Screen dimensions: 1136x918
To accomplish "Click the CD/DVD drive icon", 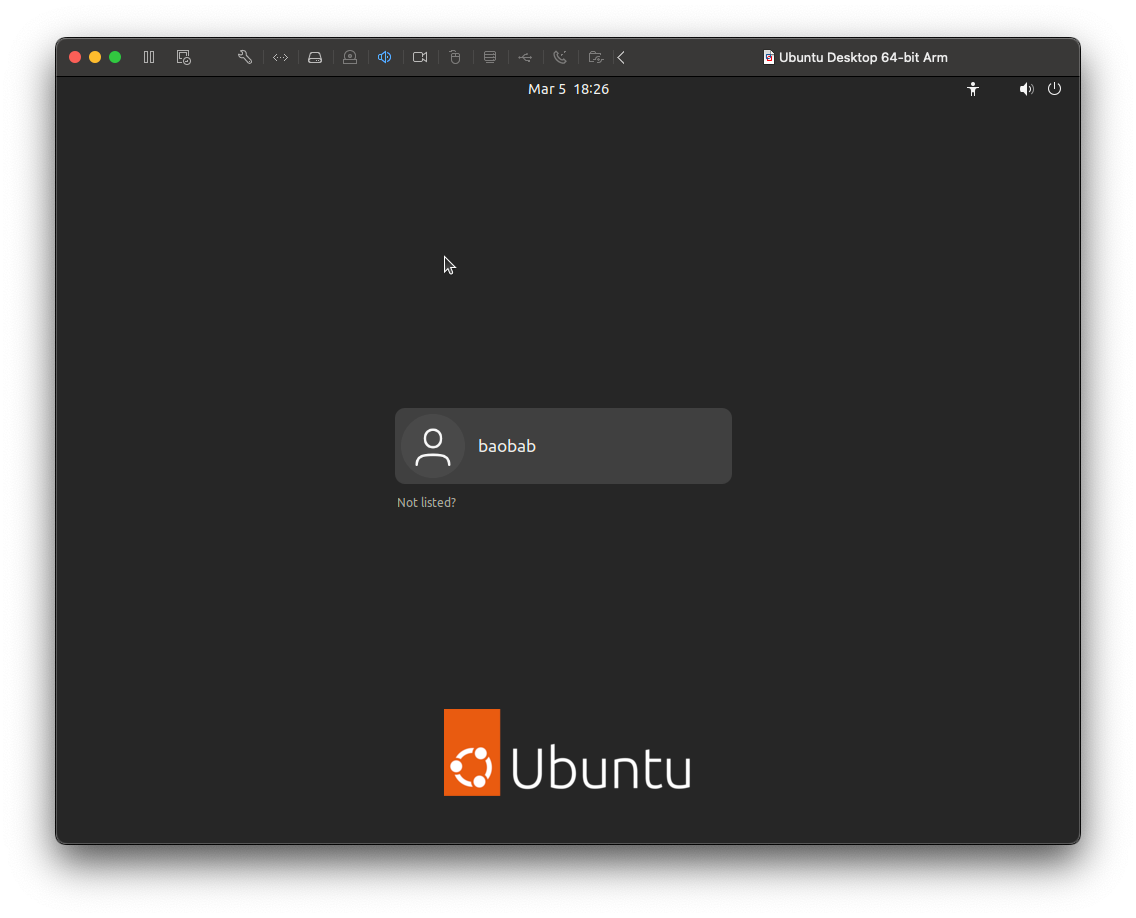I will click(350, 57).
